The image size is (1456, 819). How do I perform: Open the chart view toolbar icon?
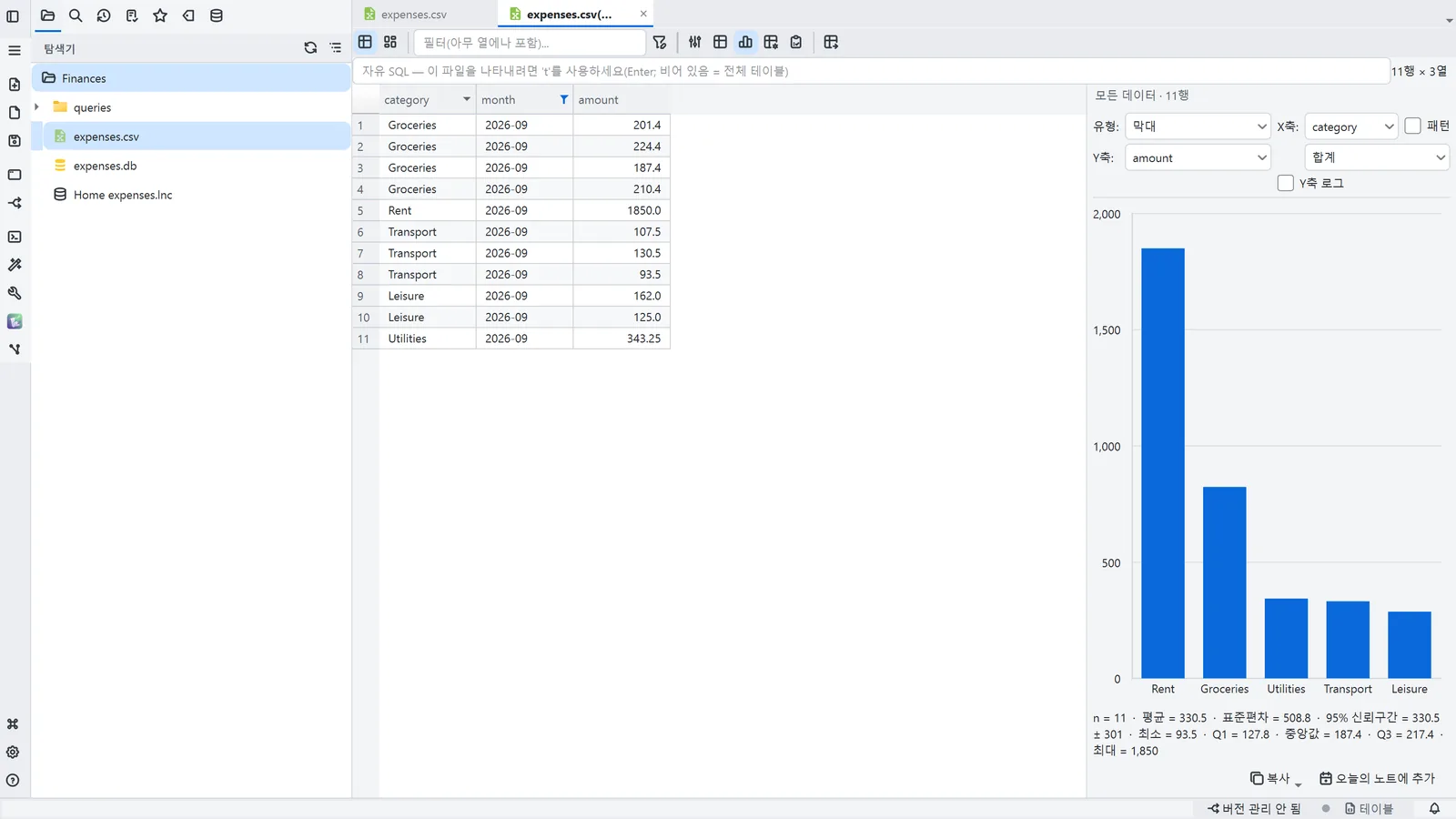pyautogui.click(x=745, y=42)
